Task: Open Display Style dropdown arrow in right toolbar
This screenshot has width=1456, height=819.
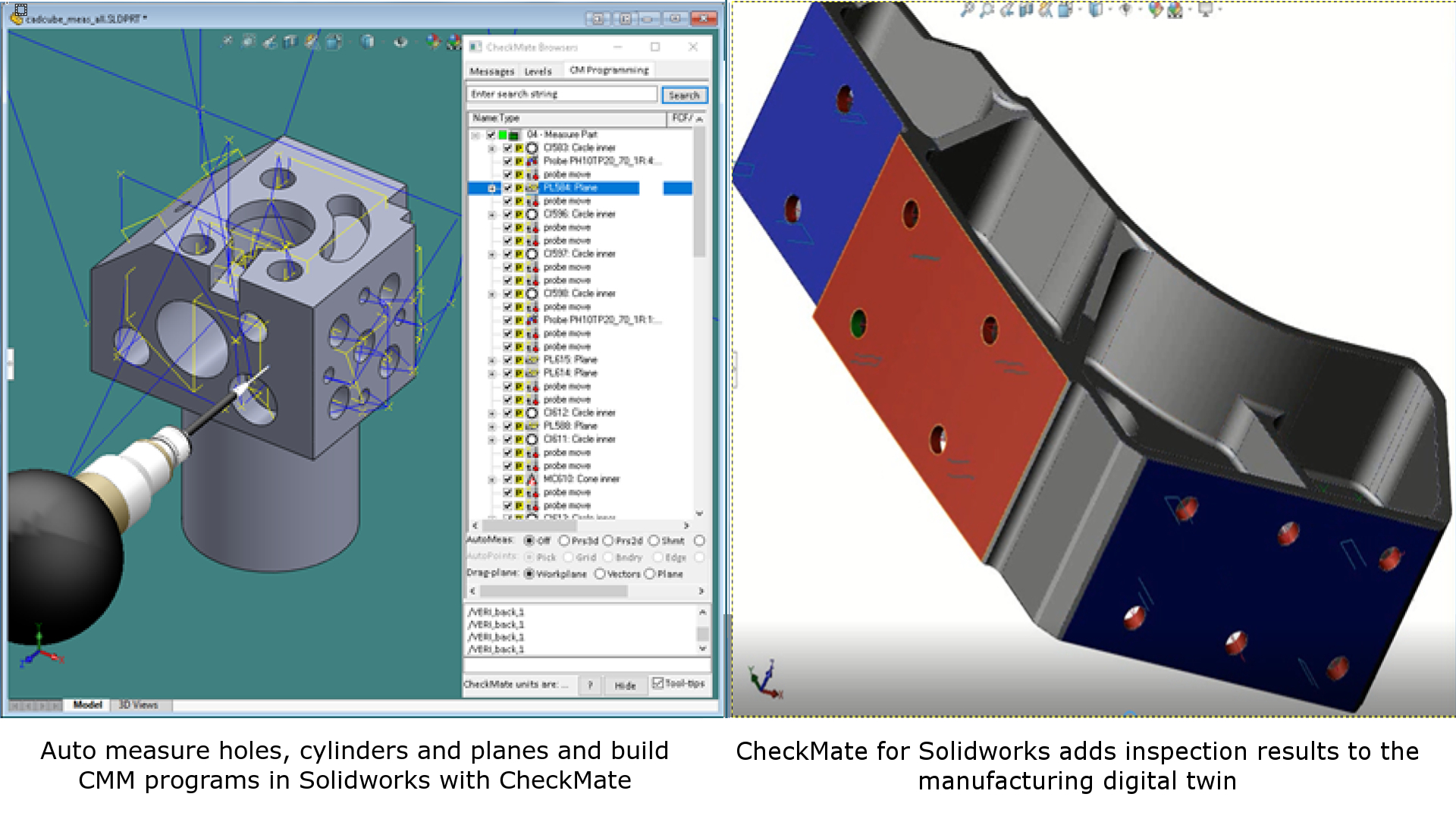Action: tap(1110, 10)
